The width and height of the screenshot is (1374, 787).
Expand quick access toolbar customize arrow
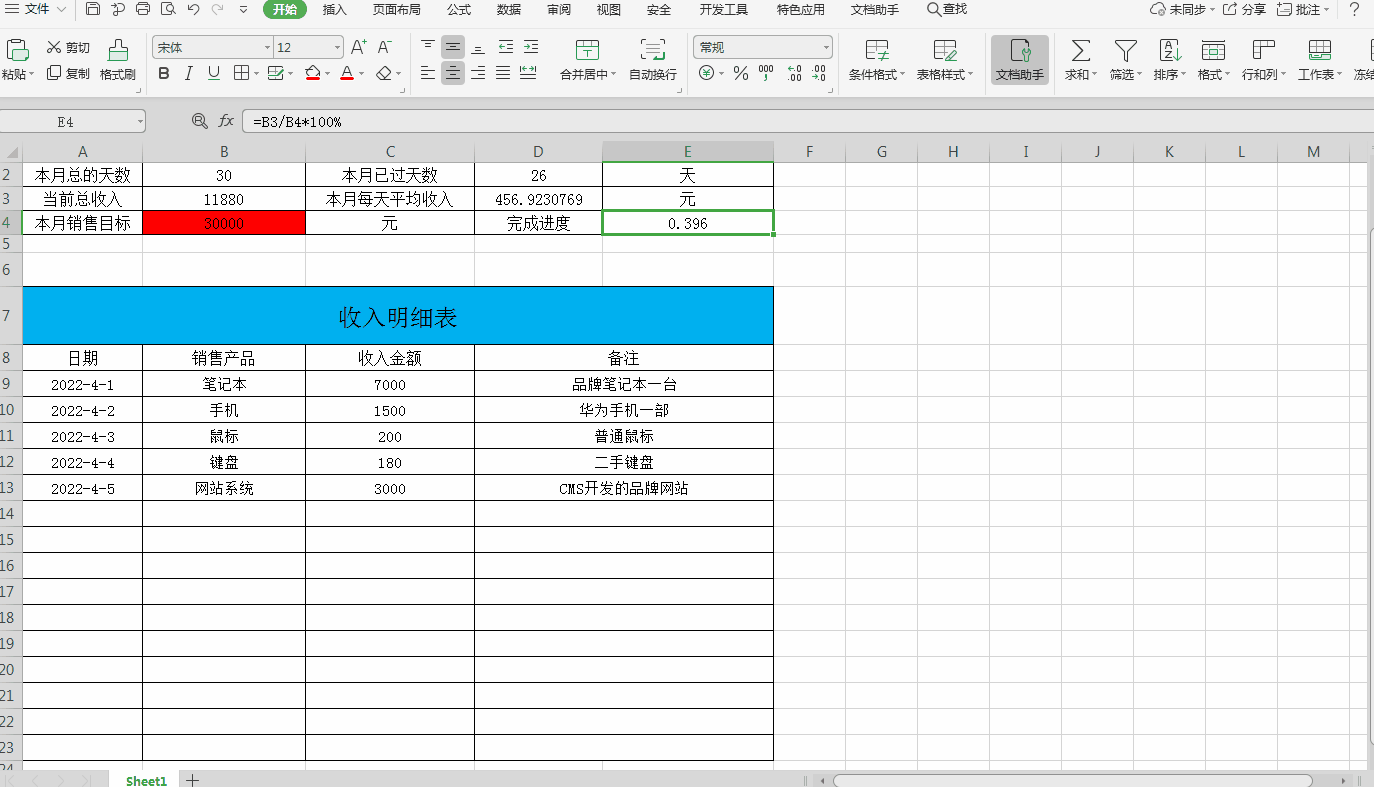[x=243, y=9]
